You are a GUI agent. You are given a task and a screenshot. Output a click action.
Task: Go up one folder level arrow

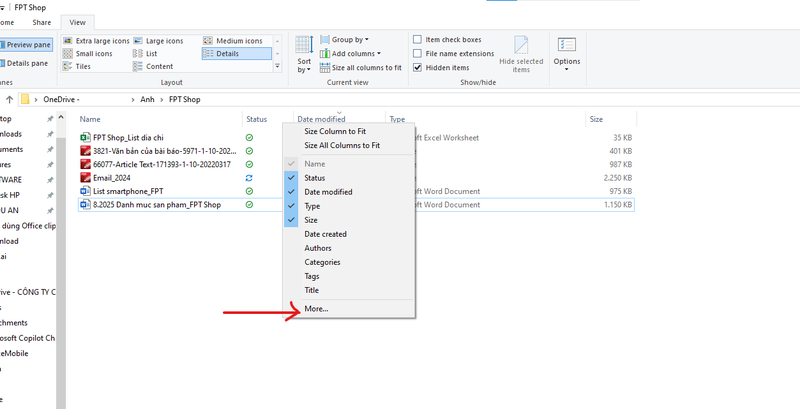click(x=9, y=99)
